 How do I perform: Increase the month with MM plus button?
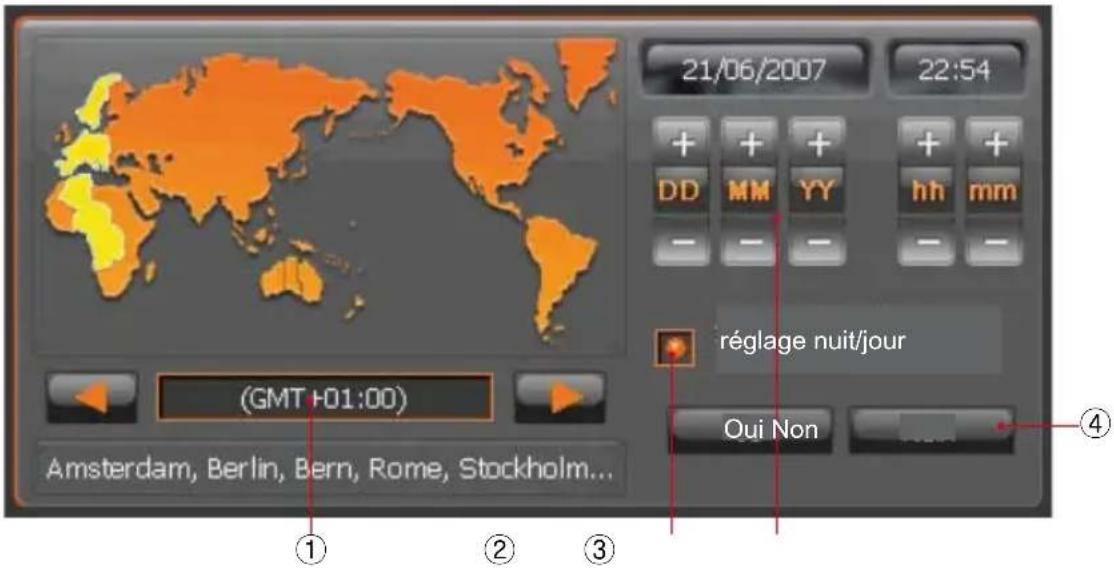(751, 145)
